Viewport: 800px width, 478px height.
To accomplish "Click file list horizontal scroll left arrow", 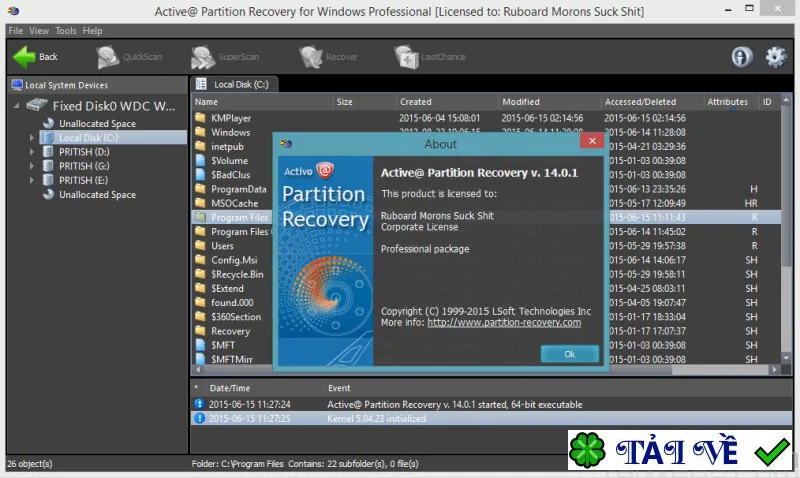I will click(197, 369).
